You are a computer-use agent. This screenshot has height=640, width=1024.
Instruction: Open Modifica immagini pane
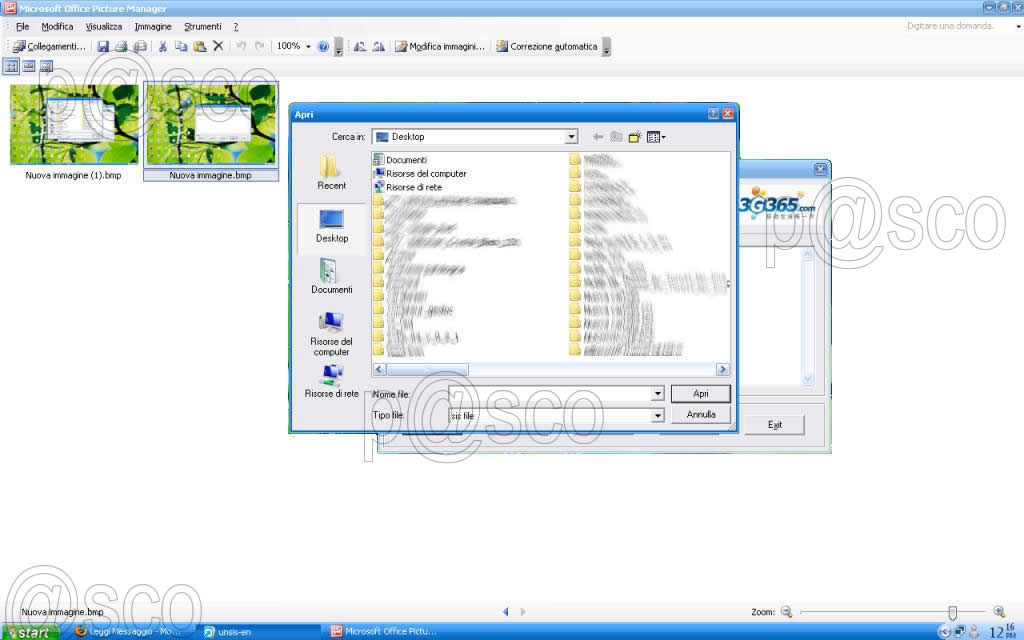pyautogui.click(x=440, y=46)
